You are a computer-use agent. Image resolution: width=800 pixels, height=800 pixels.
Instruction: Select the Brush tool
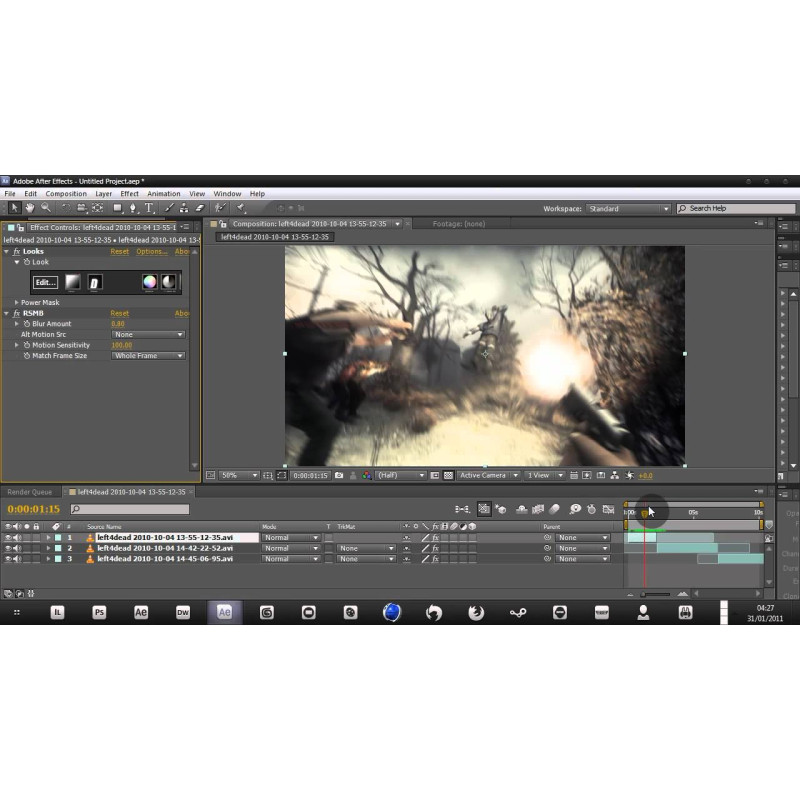(x=169, y=208)
